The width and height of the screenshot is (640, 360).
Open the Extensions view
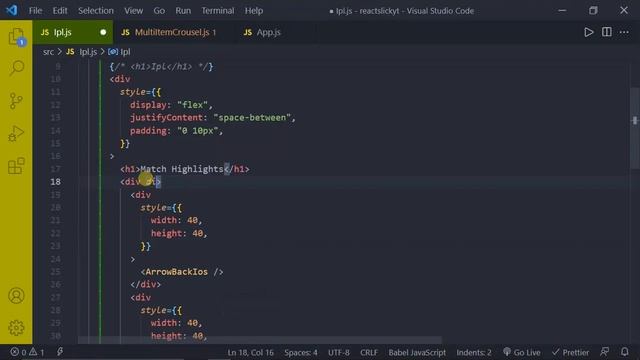16,166
